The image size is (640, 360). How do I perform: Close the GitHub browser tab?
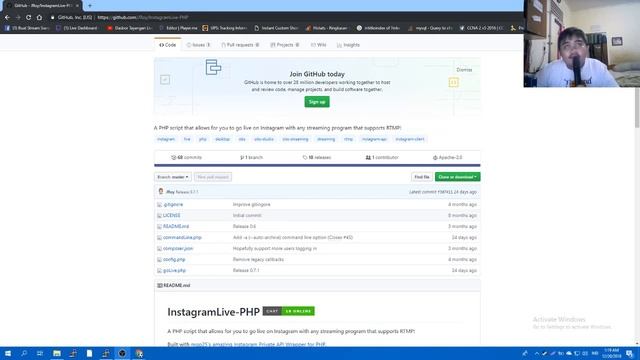(77, 6)
